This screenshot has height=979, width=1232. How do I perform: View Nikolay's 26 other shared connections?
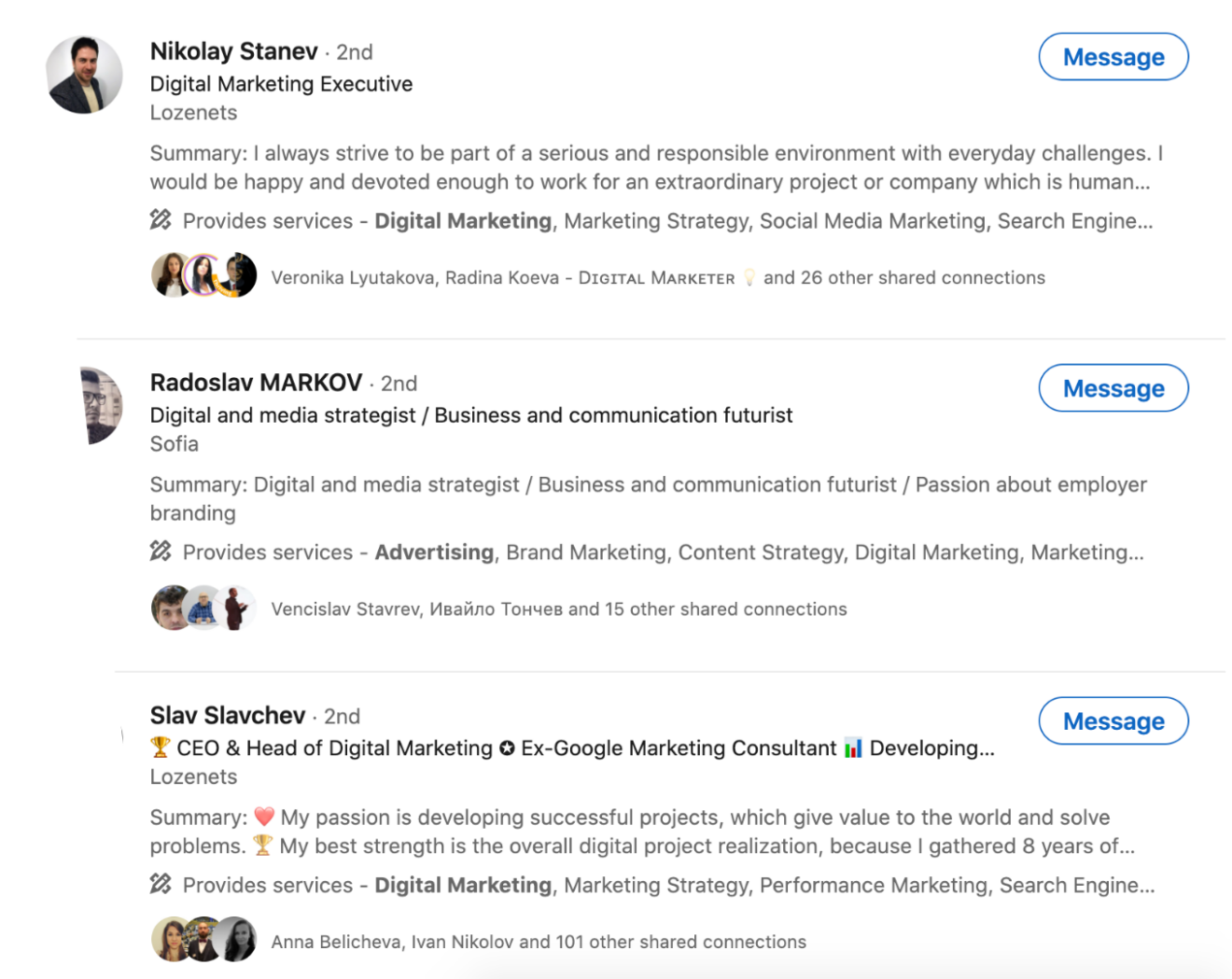903,277
